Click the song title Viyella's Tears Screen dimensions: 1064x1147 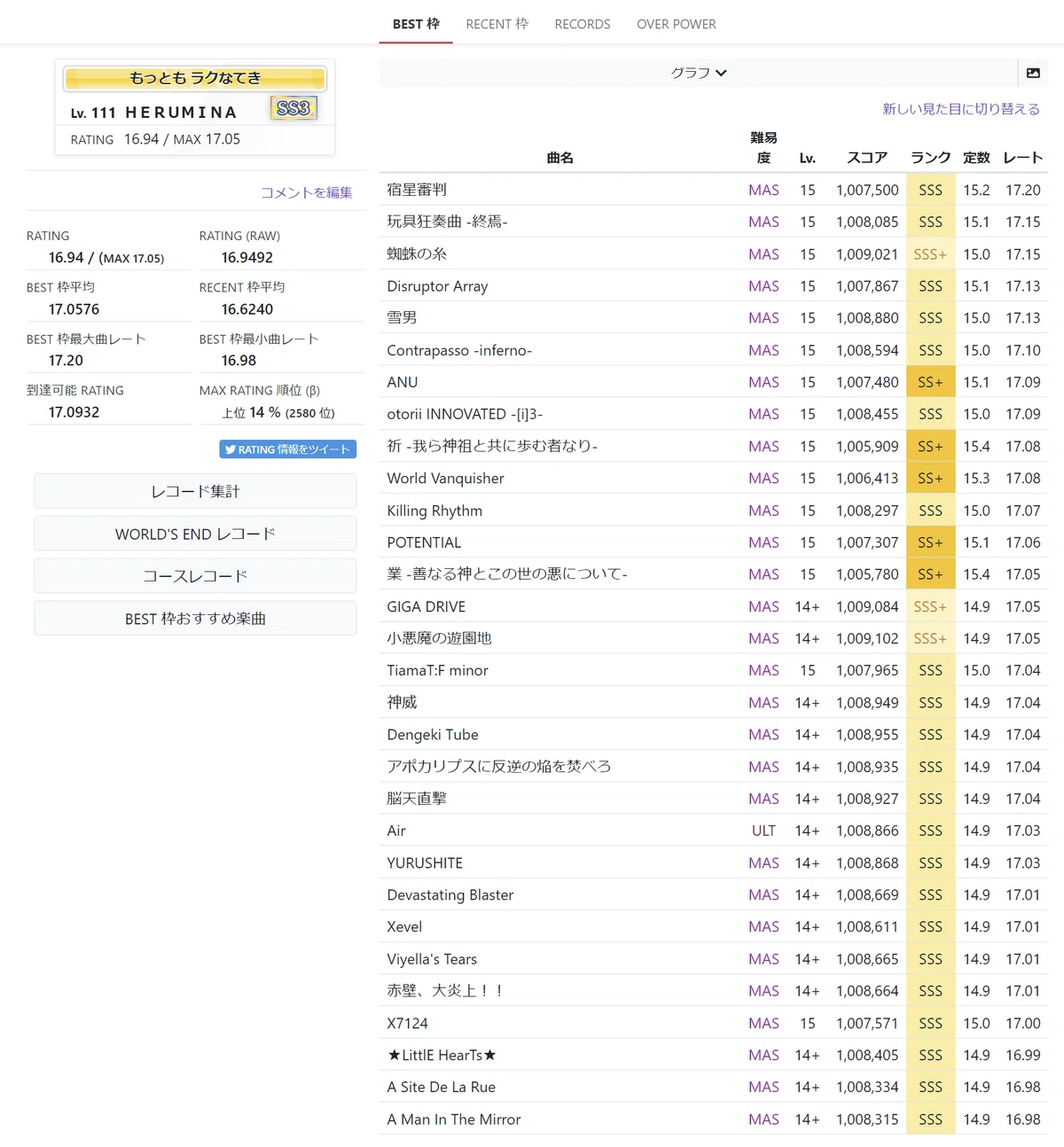point(432,959)
